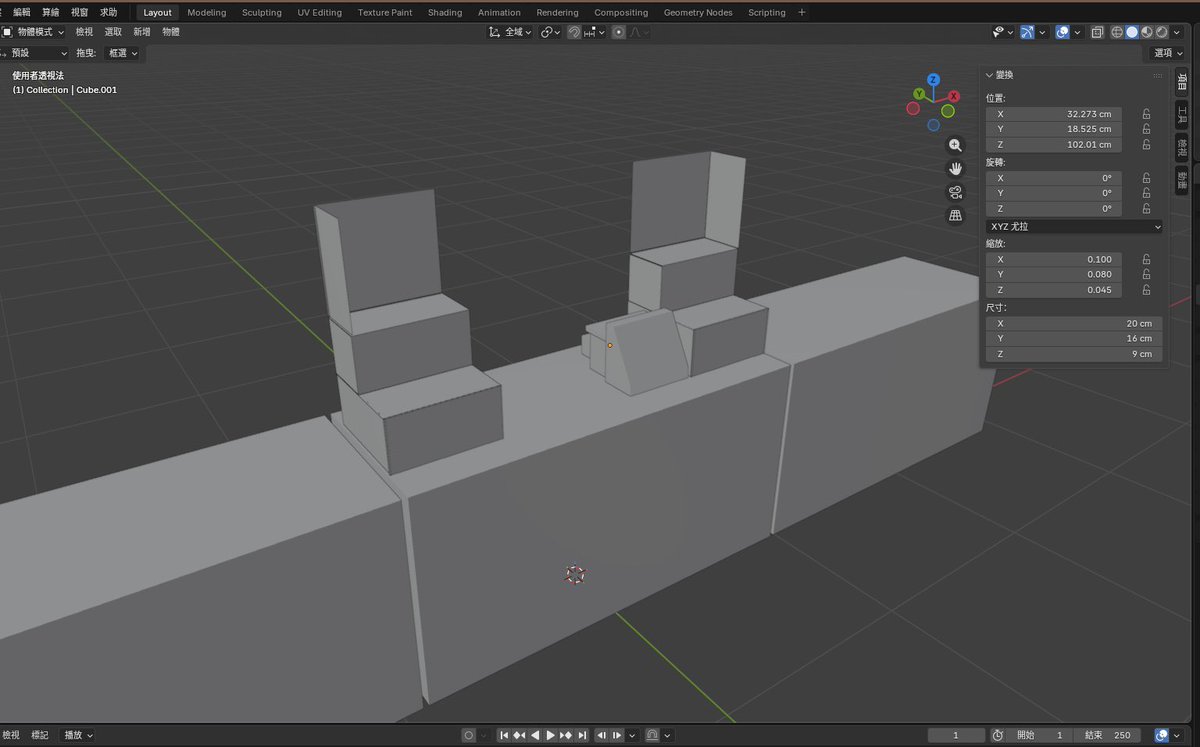Open the 求助 help menu
The image size is (1200, 747).
[108, 12]
